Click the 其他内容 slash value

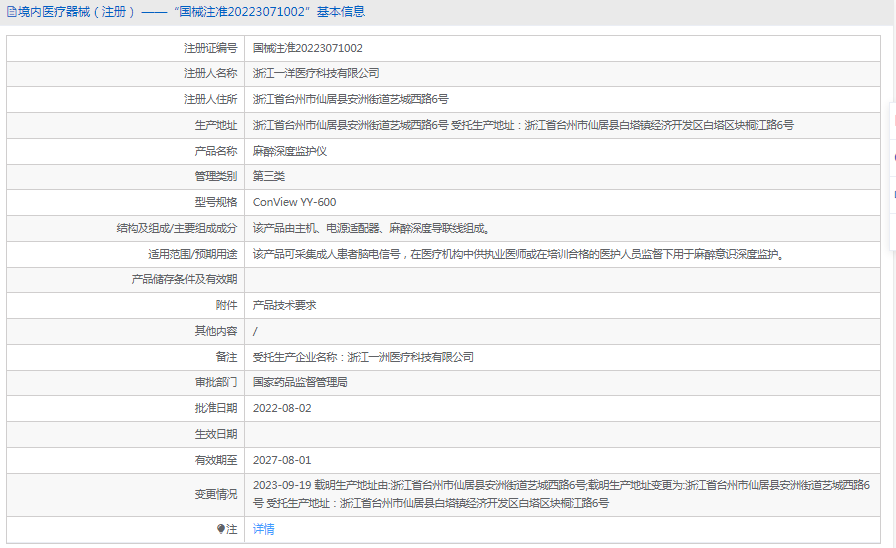[x=255, y=331]
